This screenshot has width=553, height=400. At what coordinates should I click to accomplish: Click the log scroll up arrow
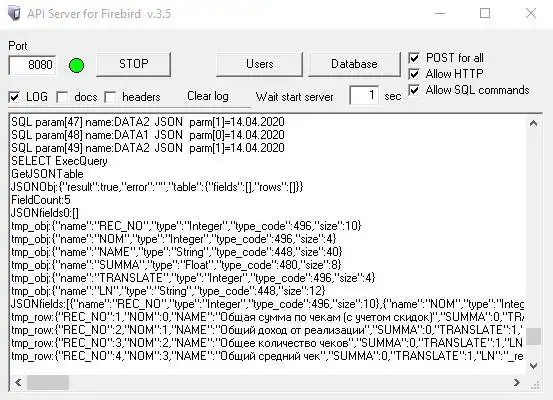tap(533, 123)
